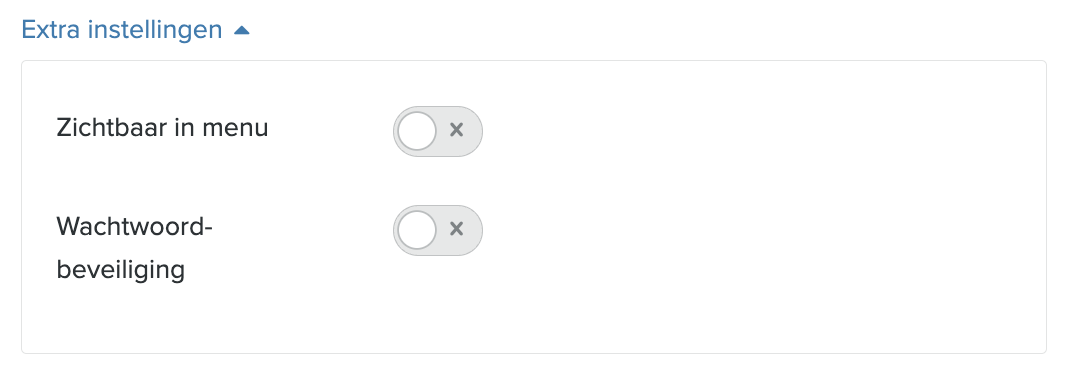Activate password protection via second switch
This screenshot has height=388, width=1076.
click(x=438, y=231)
